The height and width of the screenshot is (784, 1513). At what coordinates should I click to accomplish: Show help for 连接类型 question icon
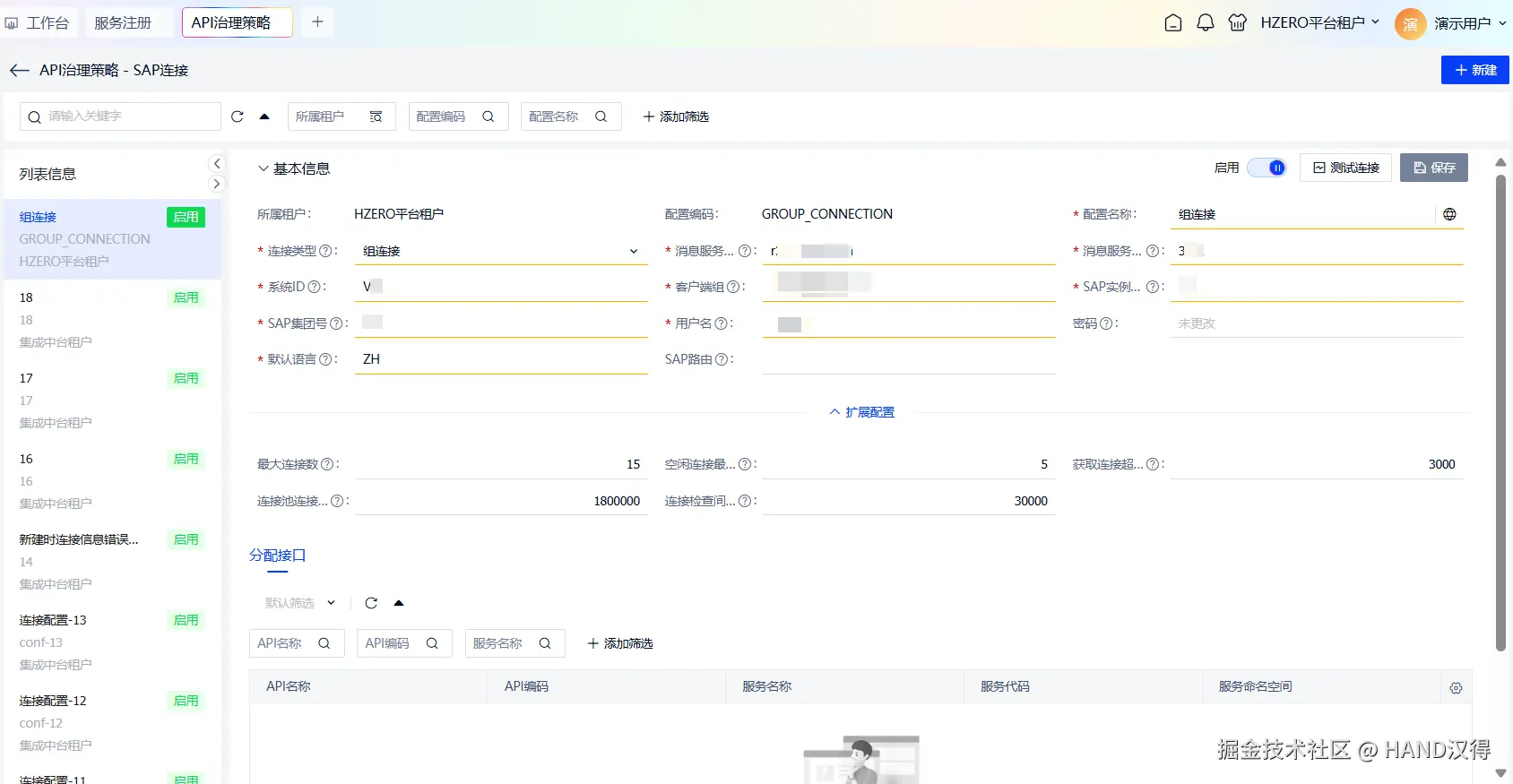coord(325,251)
